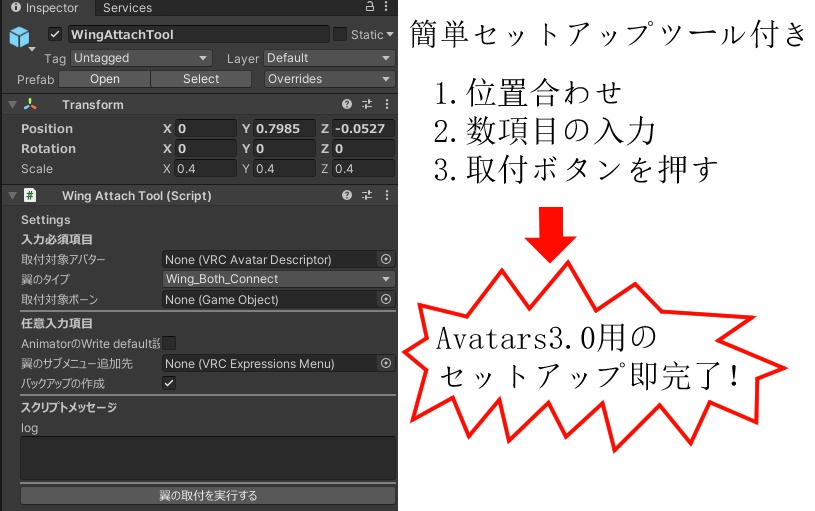Click the Scale Y field 0.4
Viewport: 815px width, 511px height.
click(284, 168)
